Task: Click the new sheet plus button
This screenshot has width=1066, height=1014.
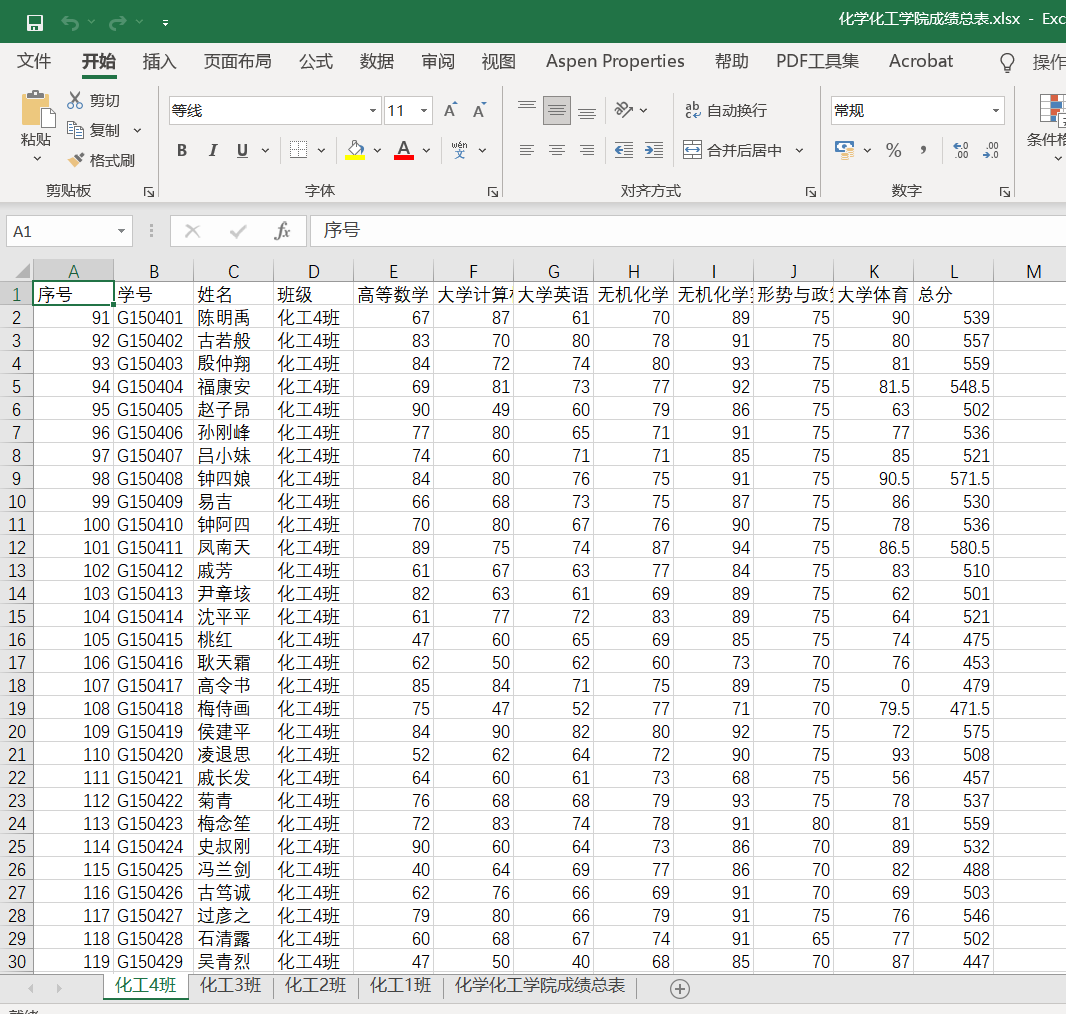Action: [680, 988]
